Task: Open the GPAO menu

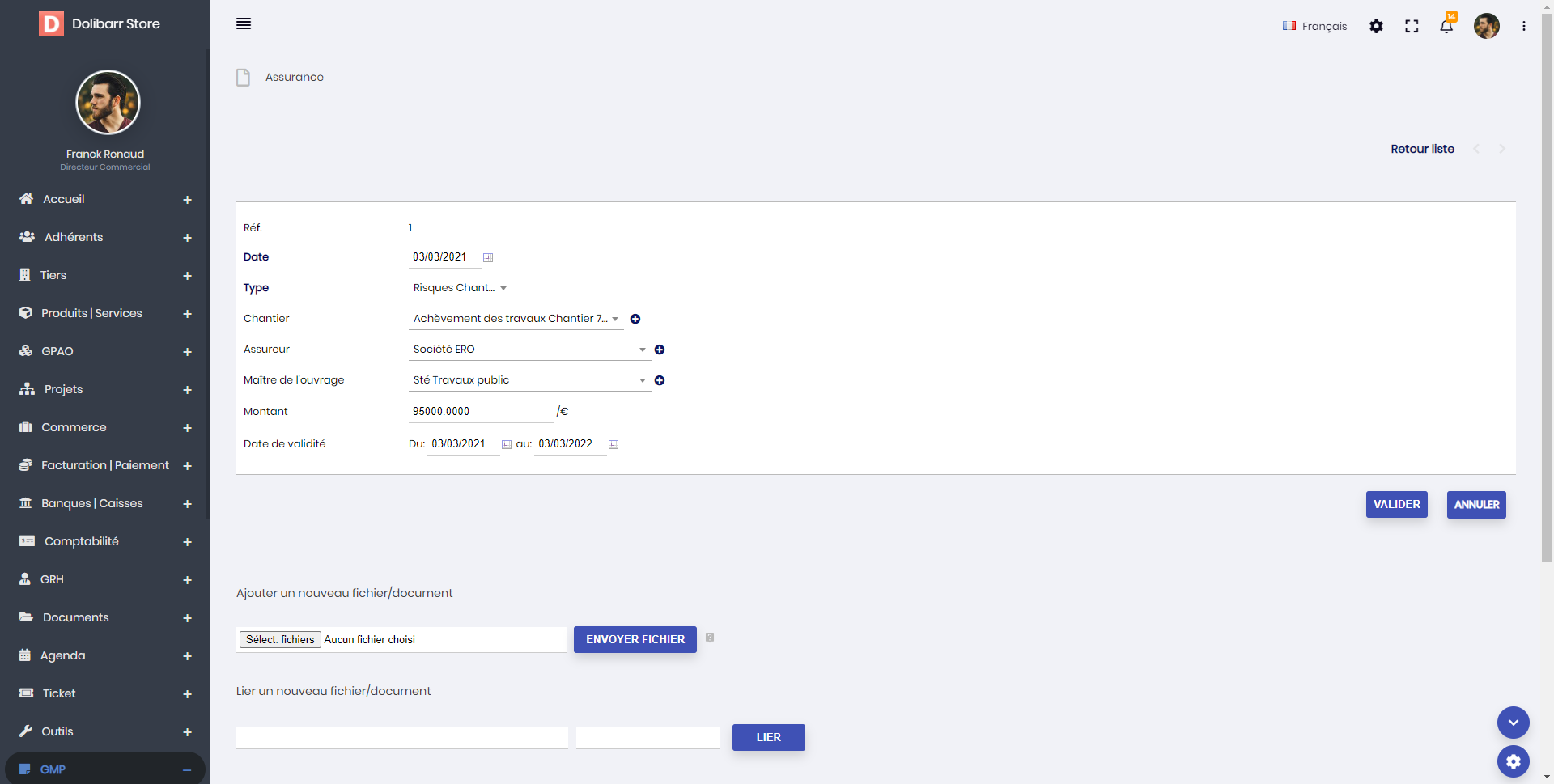Action: click(x=105, y=351)
